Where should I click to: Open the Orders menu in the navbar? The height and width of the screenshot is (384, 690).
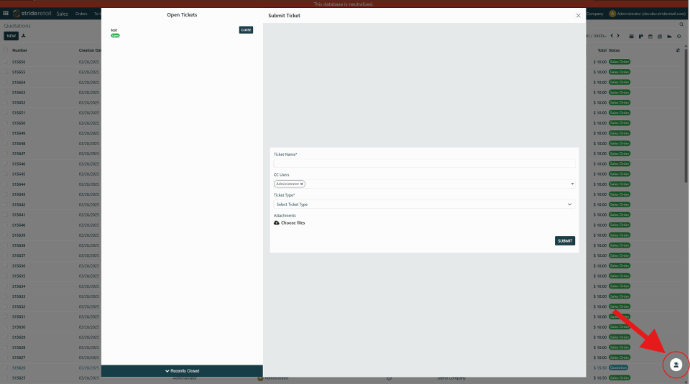tap(81, 14)
